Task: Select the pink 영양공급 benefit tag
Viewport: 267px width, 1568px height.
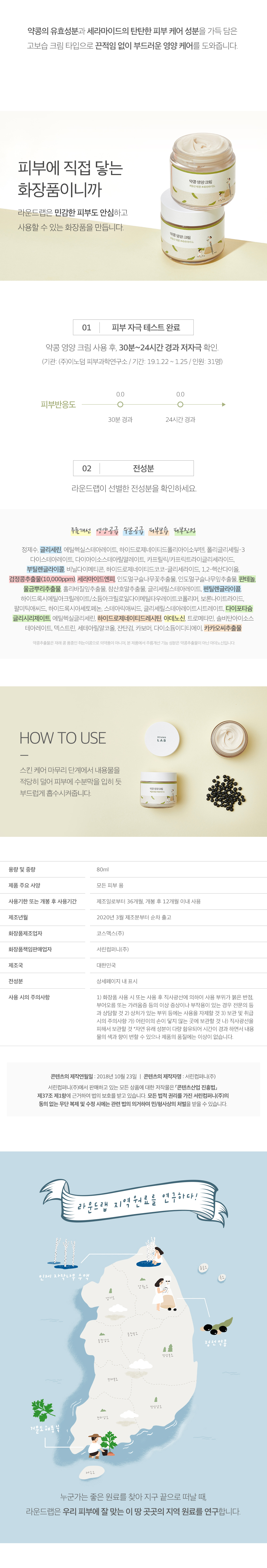Action: (107, 531)
